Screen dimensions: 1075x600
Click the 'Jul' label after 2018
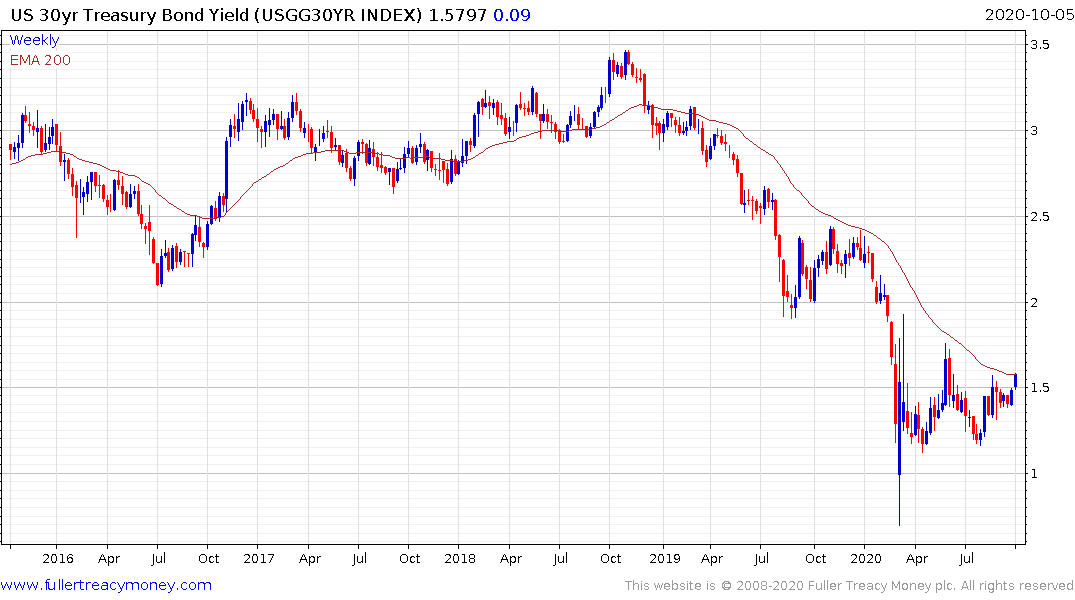point(559,558)
